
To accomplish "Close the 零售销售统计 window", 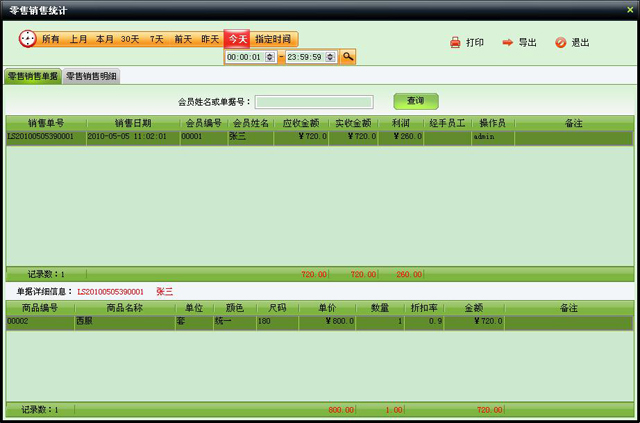I will point(629,9).
